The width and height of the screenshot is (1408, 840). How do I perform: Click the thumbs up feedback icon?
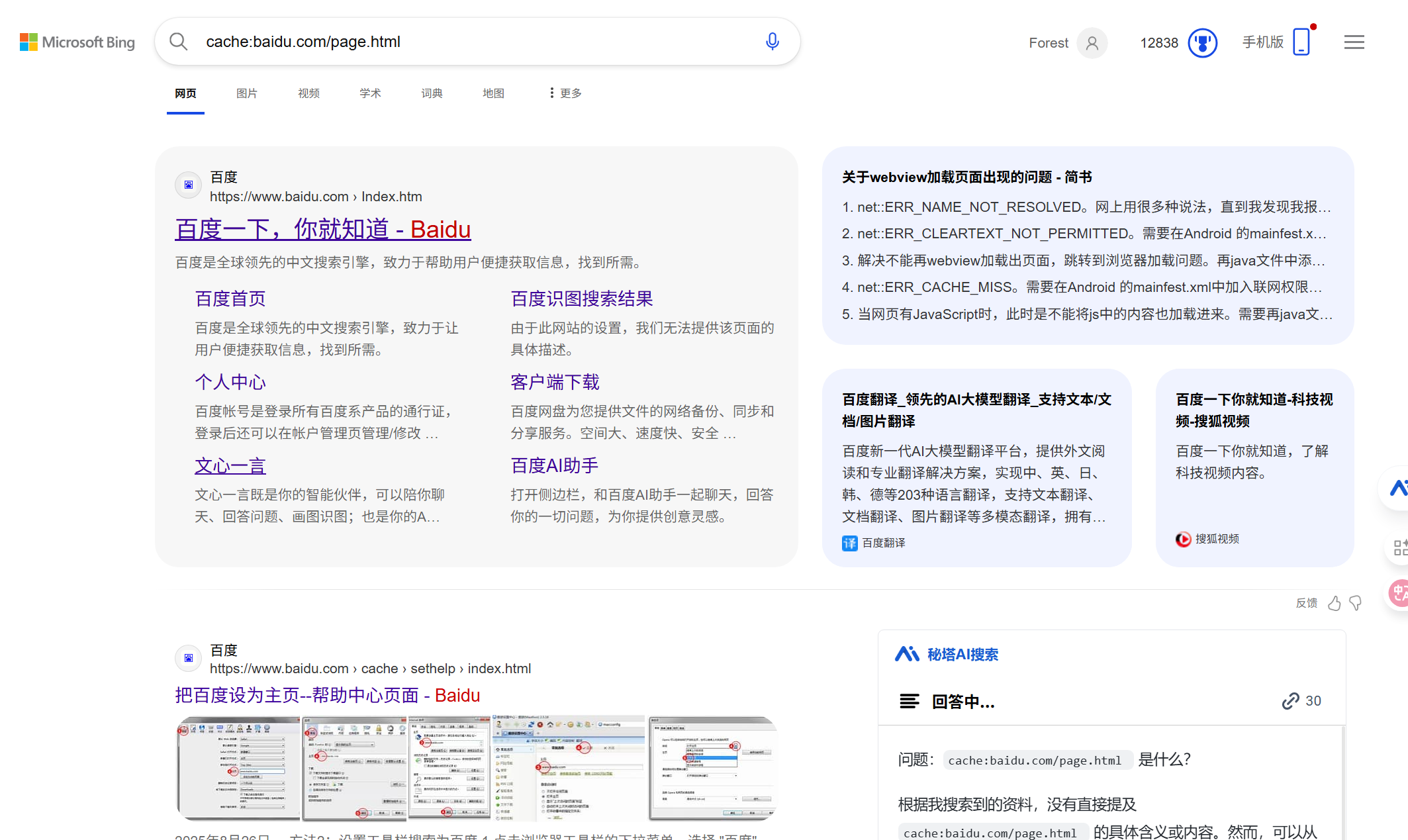coord(1335,603)
